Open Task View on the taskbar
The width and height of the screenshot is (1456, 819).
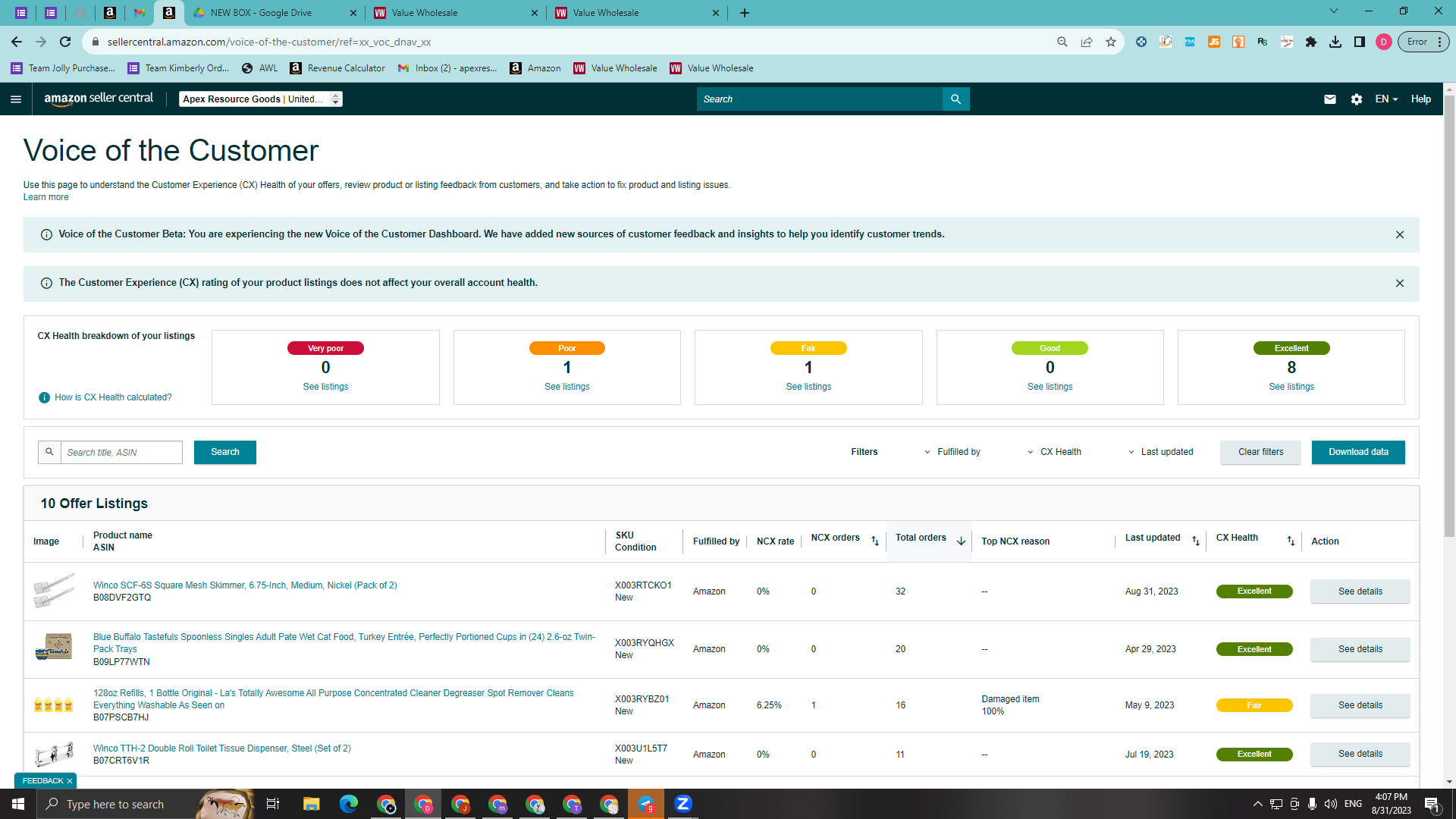[273, 804]
